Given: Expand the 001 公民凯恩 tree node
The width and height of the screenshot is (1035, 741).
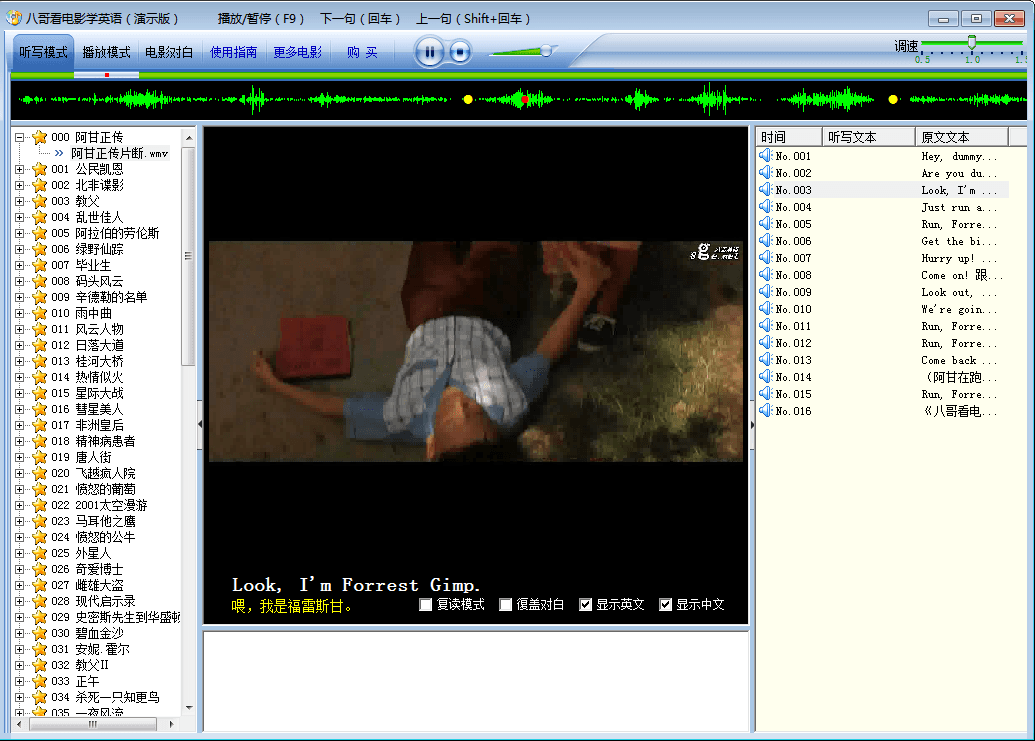Looking at the screenshot, I should [x=19, y=169].
